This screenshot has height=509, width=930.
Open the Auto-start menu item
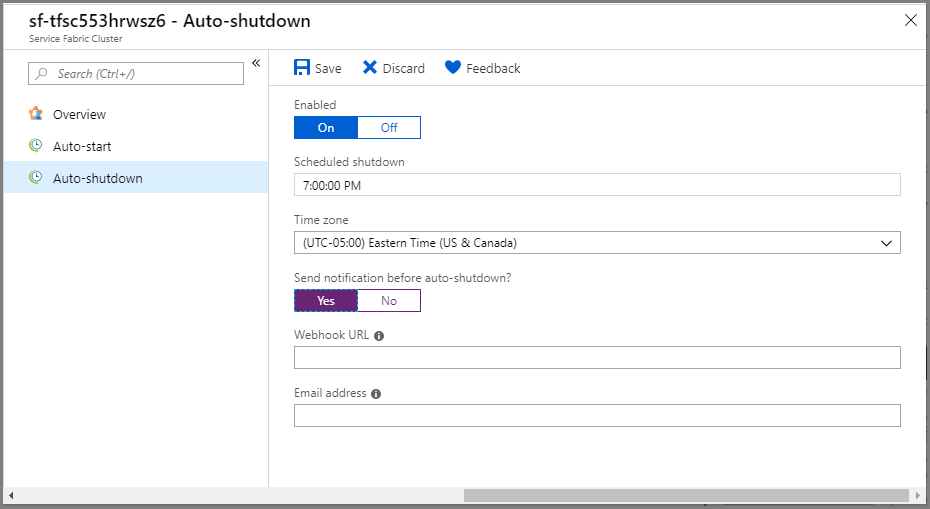click(136, 146)
